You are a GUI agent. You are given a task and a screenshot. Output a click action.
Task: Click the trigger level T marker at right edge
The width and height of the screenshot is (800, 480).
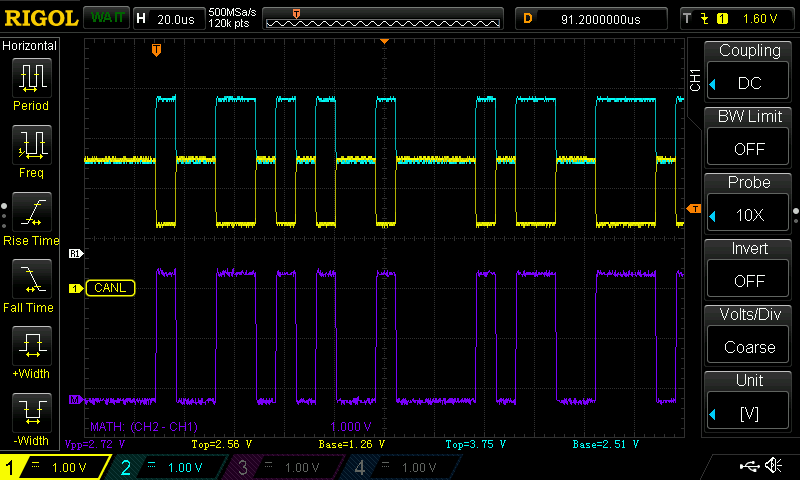[x=694, y=208]
